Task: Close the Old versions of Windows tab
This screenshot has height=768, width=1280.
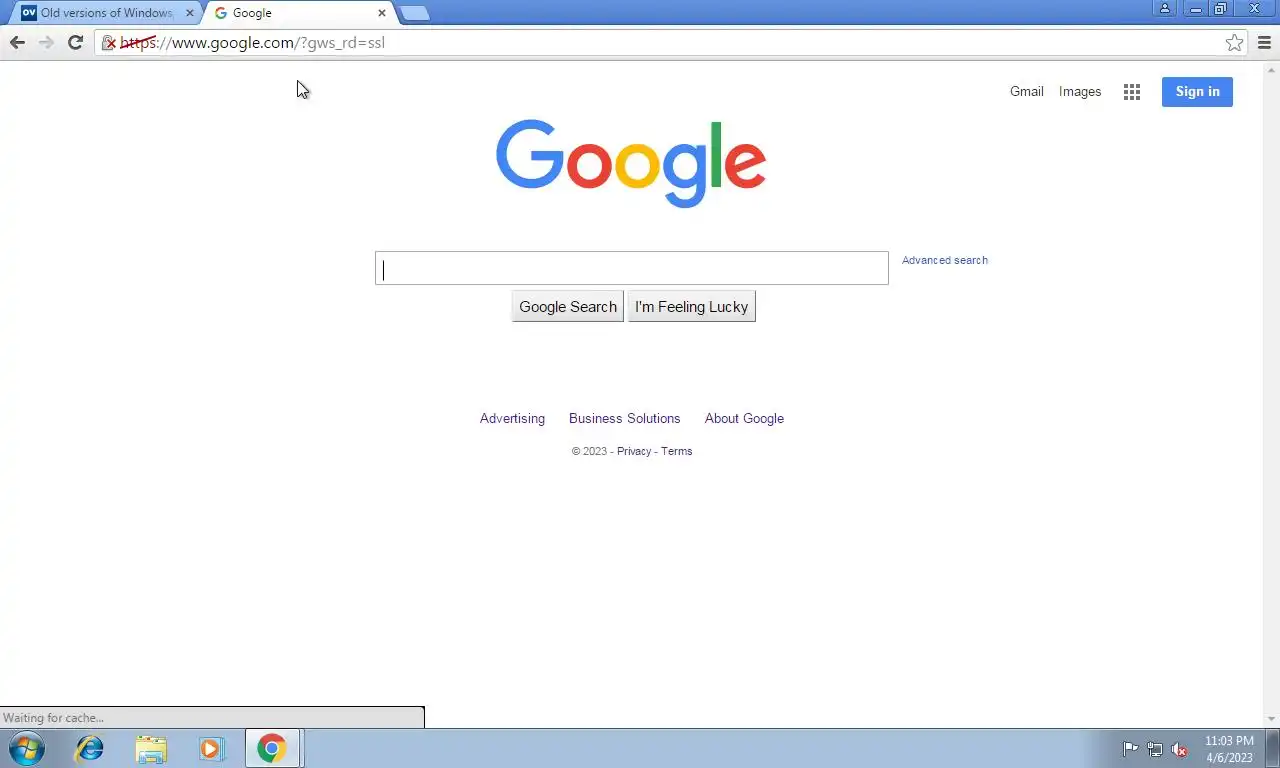Action: point(190,13)
